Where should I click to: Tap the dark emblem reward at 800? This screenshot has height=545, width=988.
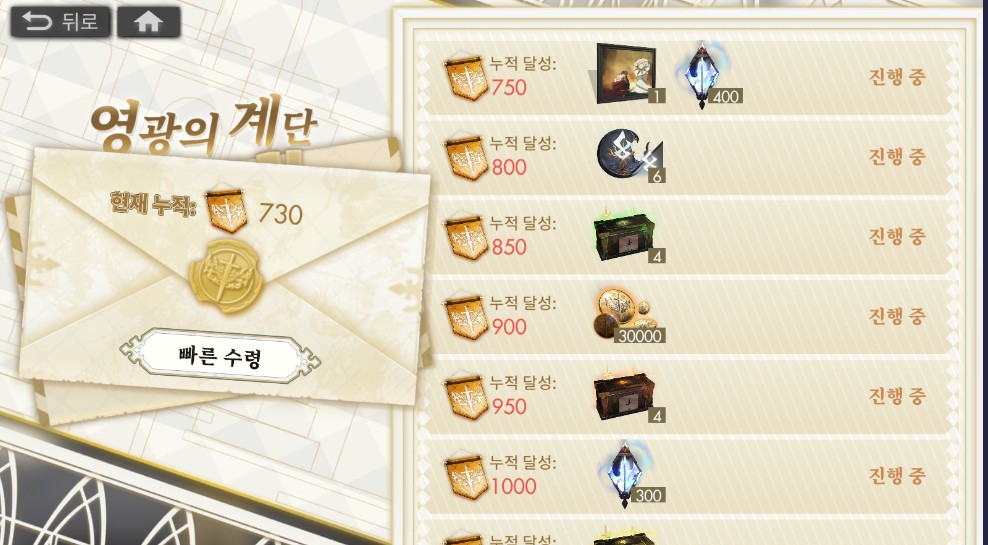629,155
